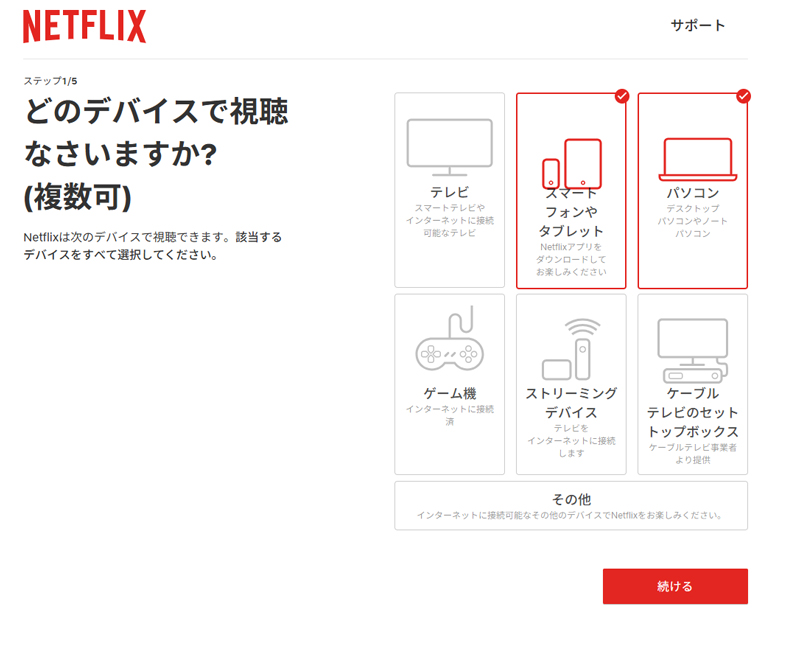Image resolution: width=800 pixels, height=653 pixels.
Task: Click the どのデバイスで視聴なさいますか heading
Action: pos(155,155)
